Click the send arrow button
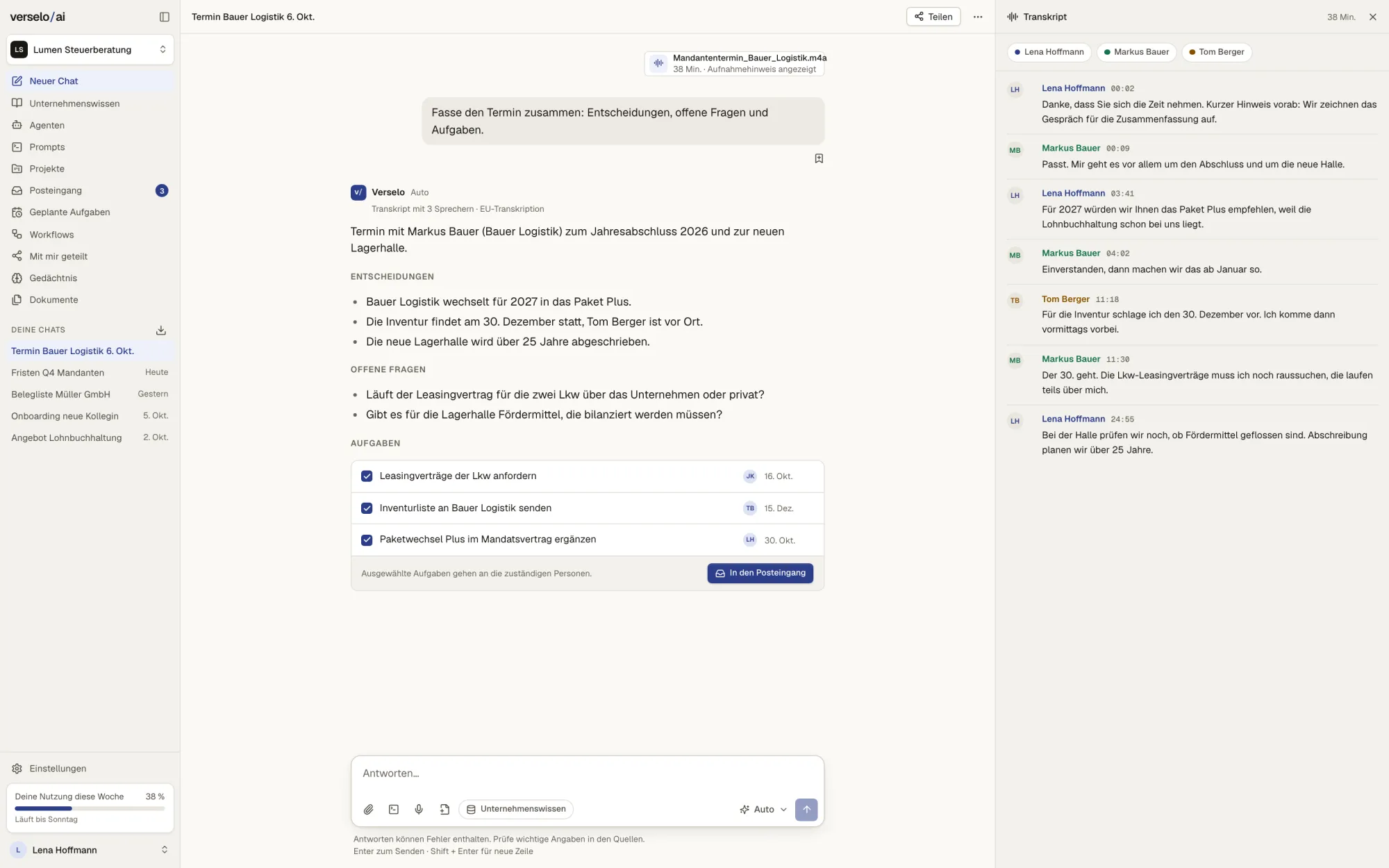Image resolution: width=1389 pixels, height=868 pixels. point(806,809)
